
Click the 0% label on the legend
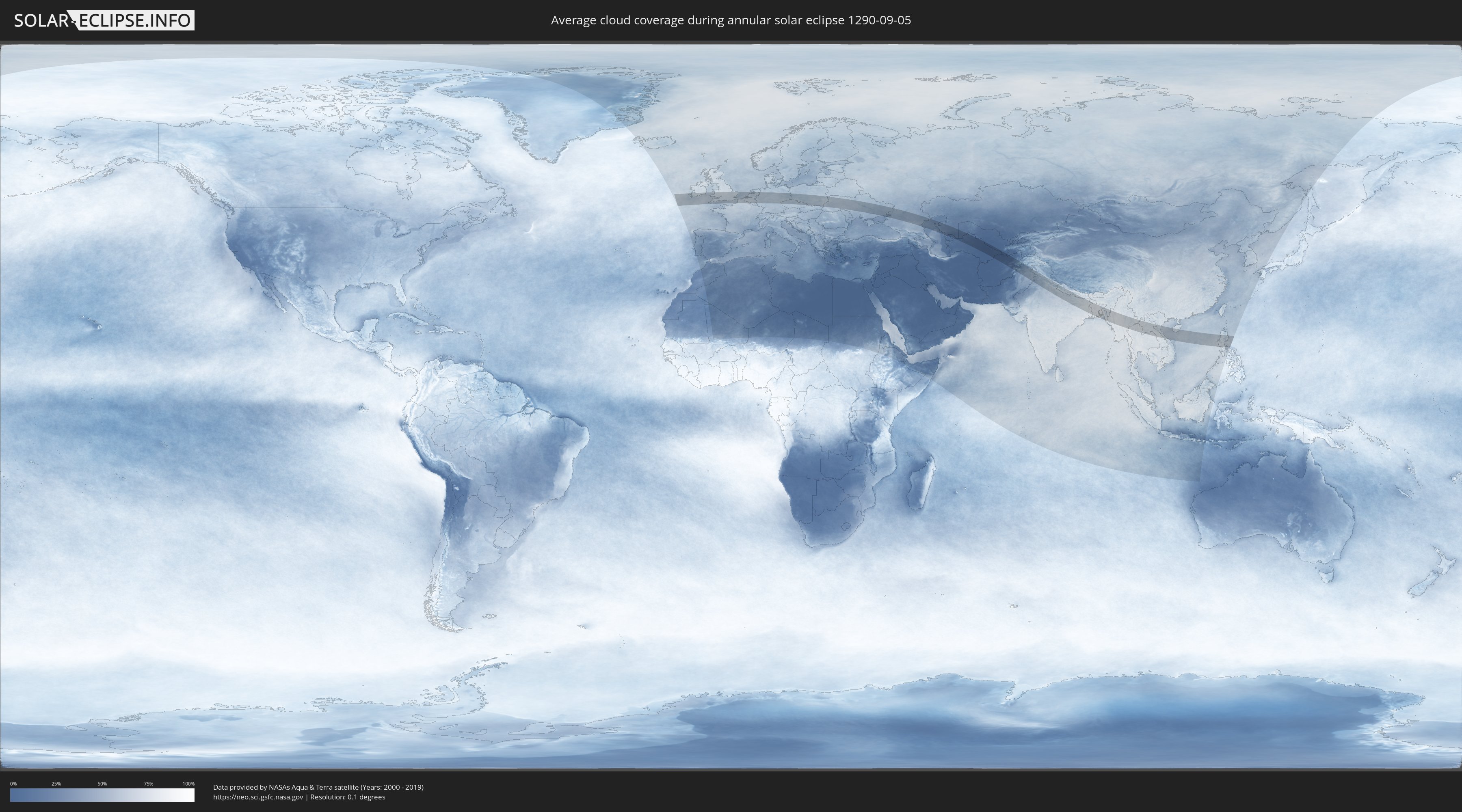(x=13, y=784)
